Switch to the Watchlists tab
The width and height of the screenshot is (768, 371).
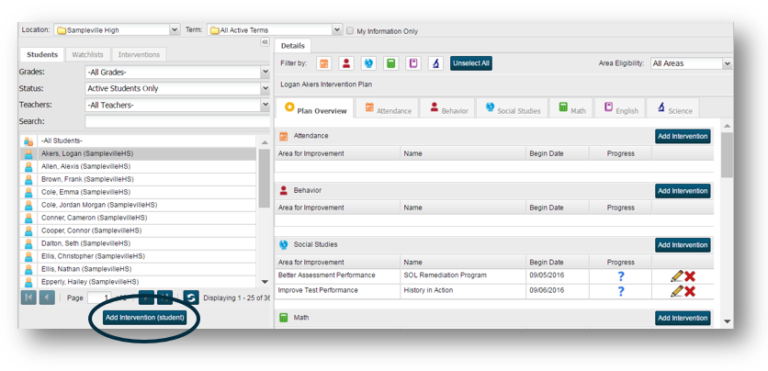[x=88, y=54]
